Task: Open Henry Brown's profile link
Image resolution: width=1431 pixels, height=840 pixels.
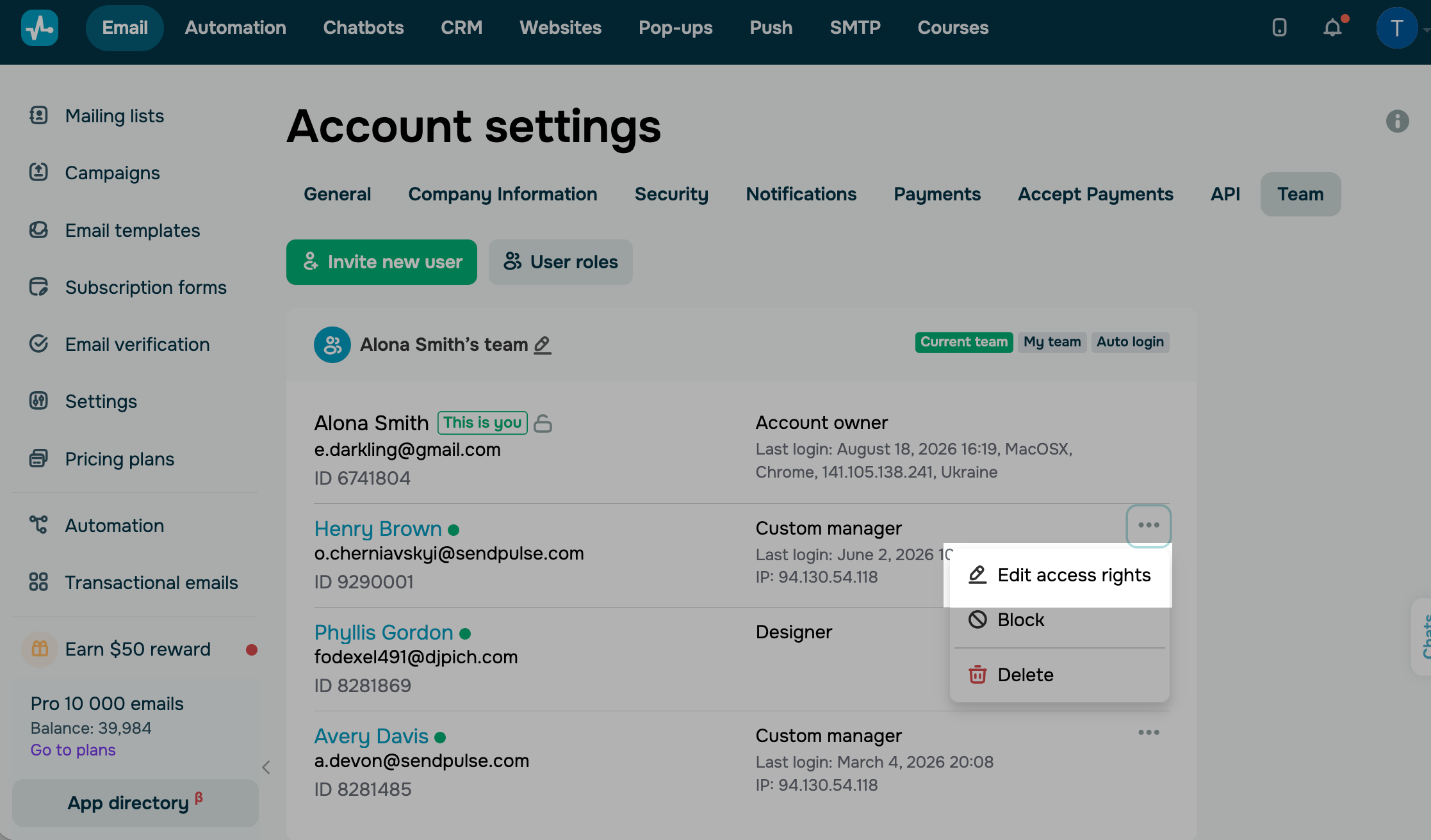Action: coord(378,529)
